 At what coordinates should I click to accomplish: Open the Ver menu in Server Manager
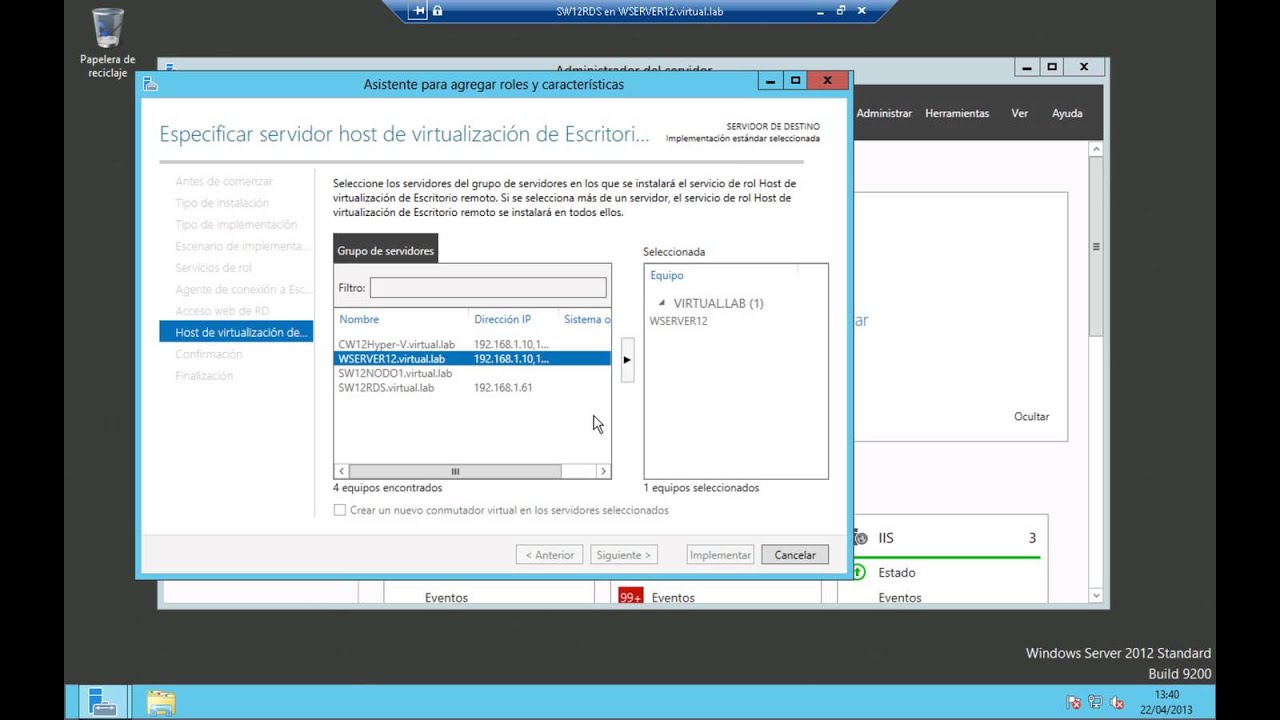(x=1020, y=113)
